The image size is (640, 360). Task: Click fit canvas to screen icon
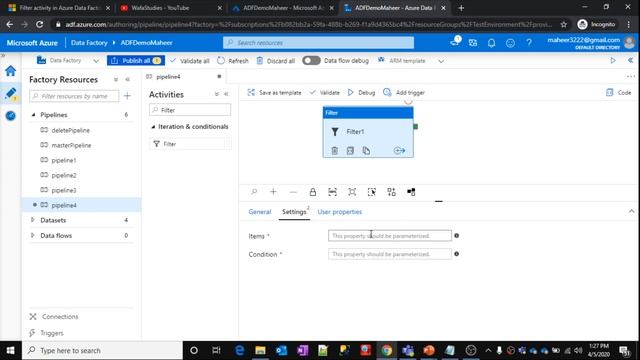point(352,192)
